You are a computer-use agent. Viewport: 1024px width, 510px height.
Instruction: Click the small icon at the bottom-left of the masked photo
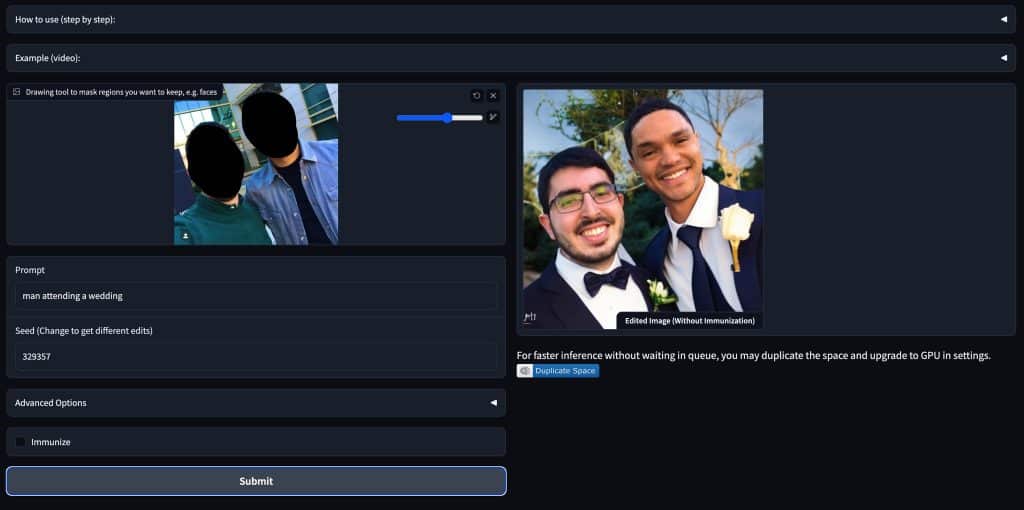[185, 236]
